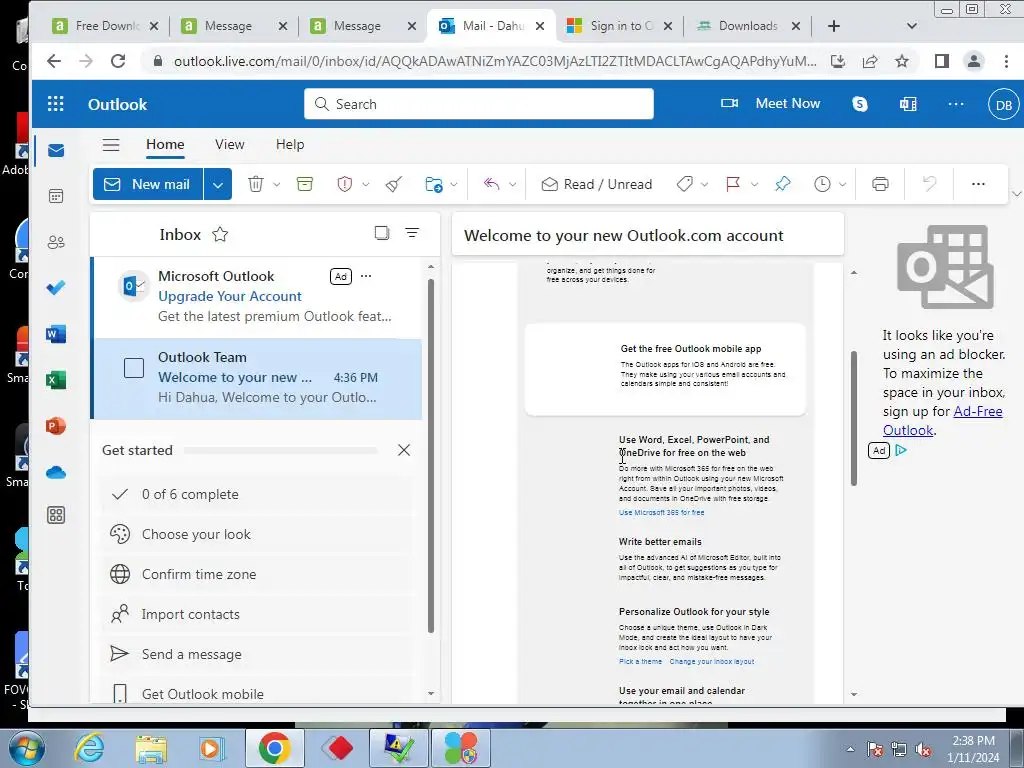Image resolution: width=1024 pixels, height=768 pixels.
Task: Expand the Categorize options arrow
Action: point(704,184)
